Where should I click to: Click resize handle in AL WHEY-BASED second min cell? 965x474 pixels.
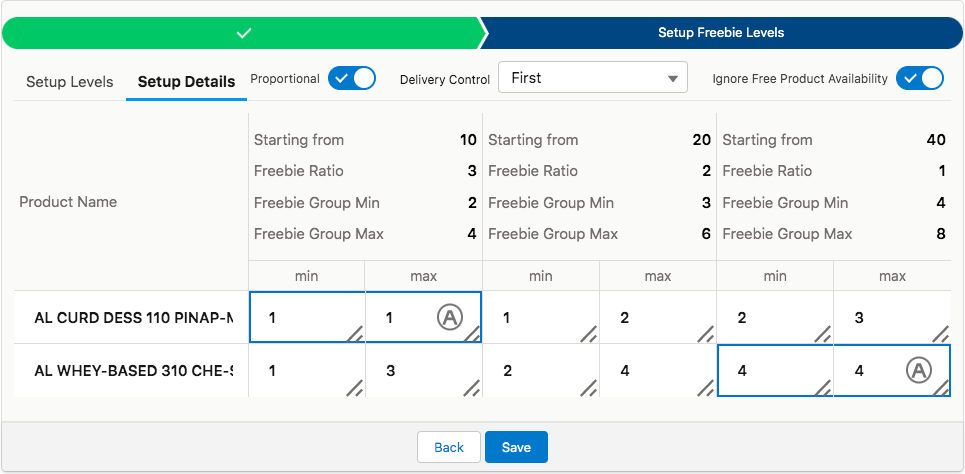coord(589,387)
